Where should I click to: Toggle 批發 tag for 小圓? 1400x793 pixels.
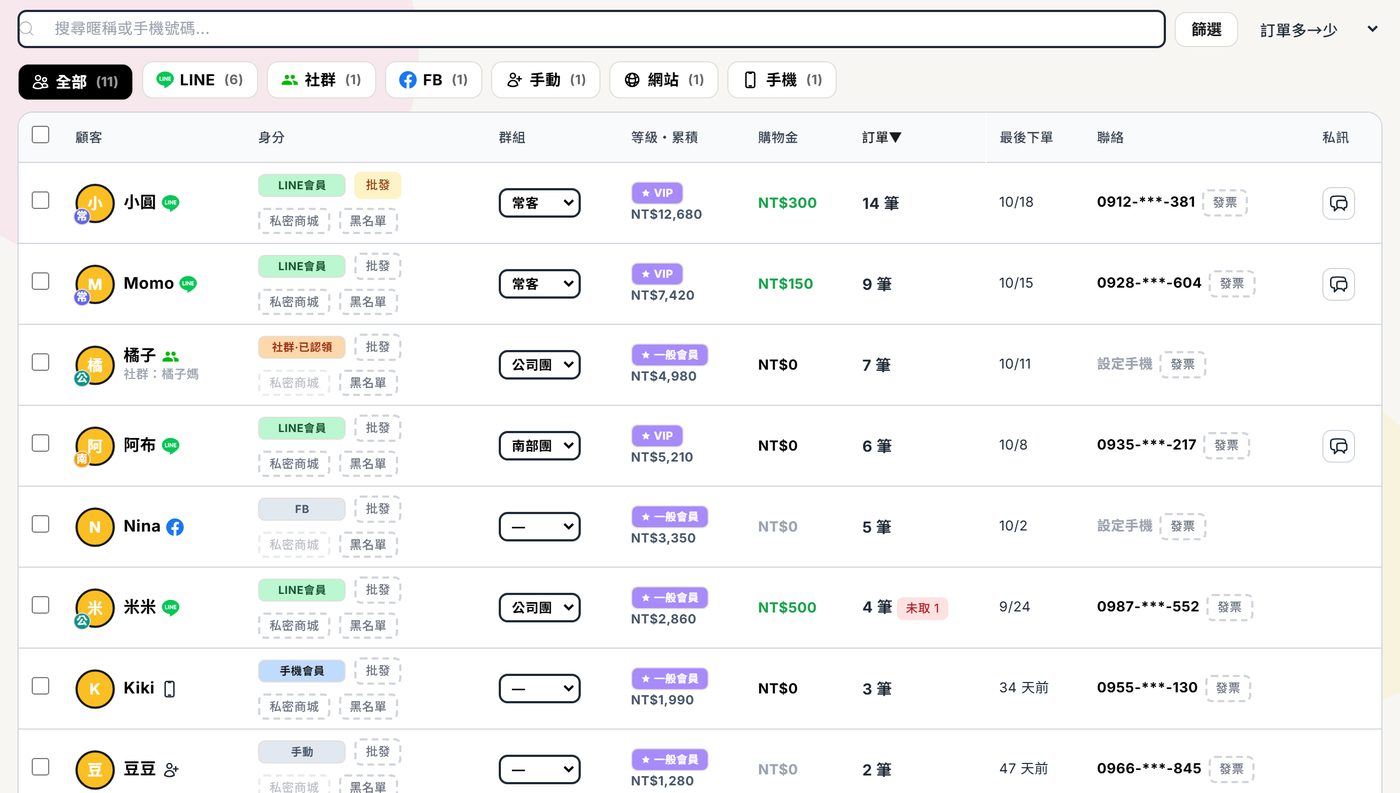click(x=378, y=185)
